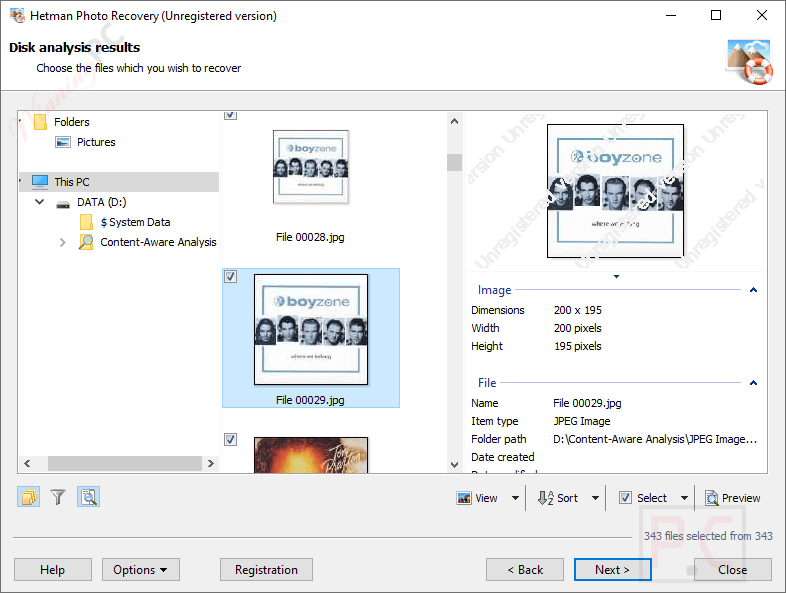Viewport: 786px width, 593px height.
Task: Click the tree horizontal scrollbar thumb
Action: pos(125,464)
